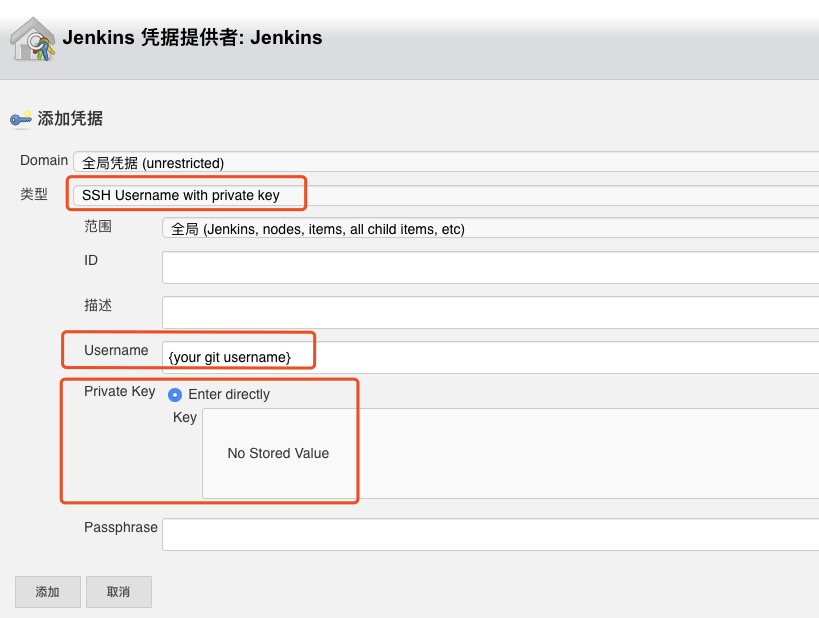This screenshot has width=819, height=618.
Task: Select the Enter directly radio button
Action: pyautogui.click(x=175, y=395)
